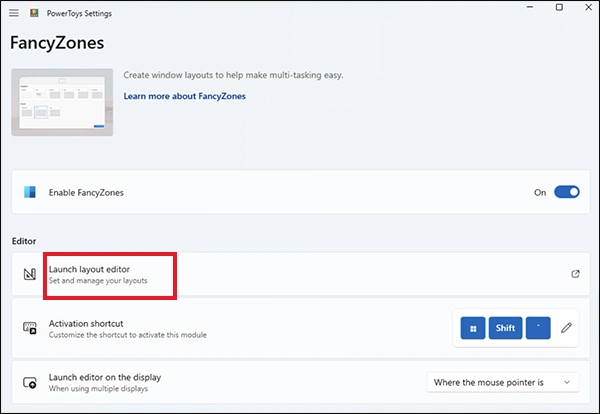Open the 'Where the mouse pointer is' dropdown

pyautogui.click(x=503, y=382)
